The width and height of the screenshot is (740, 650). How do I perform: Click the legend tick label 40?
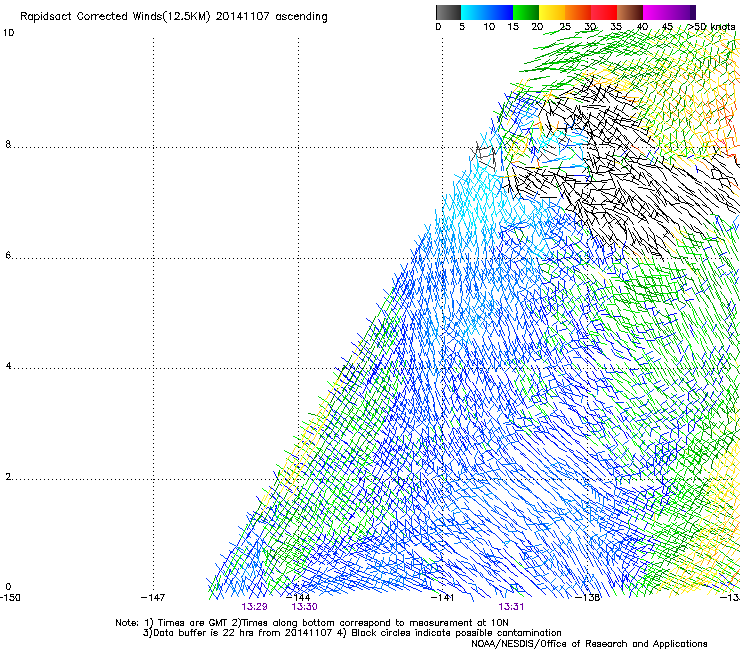pyautogui.click(x=642, y=27)
